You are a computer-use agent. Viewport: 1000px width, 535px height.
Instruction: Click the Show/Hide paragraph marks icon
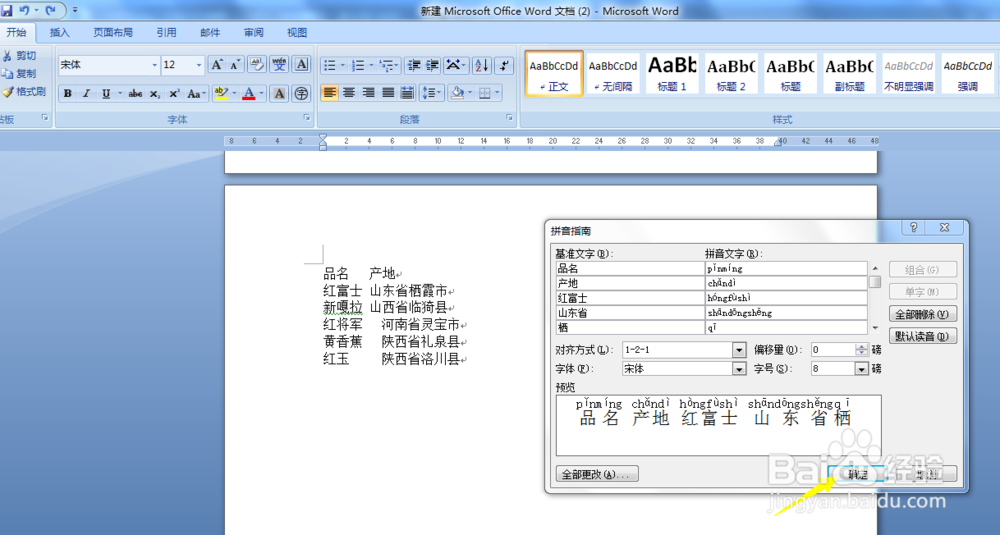504,65
